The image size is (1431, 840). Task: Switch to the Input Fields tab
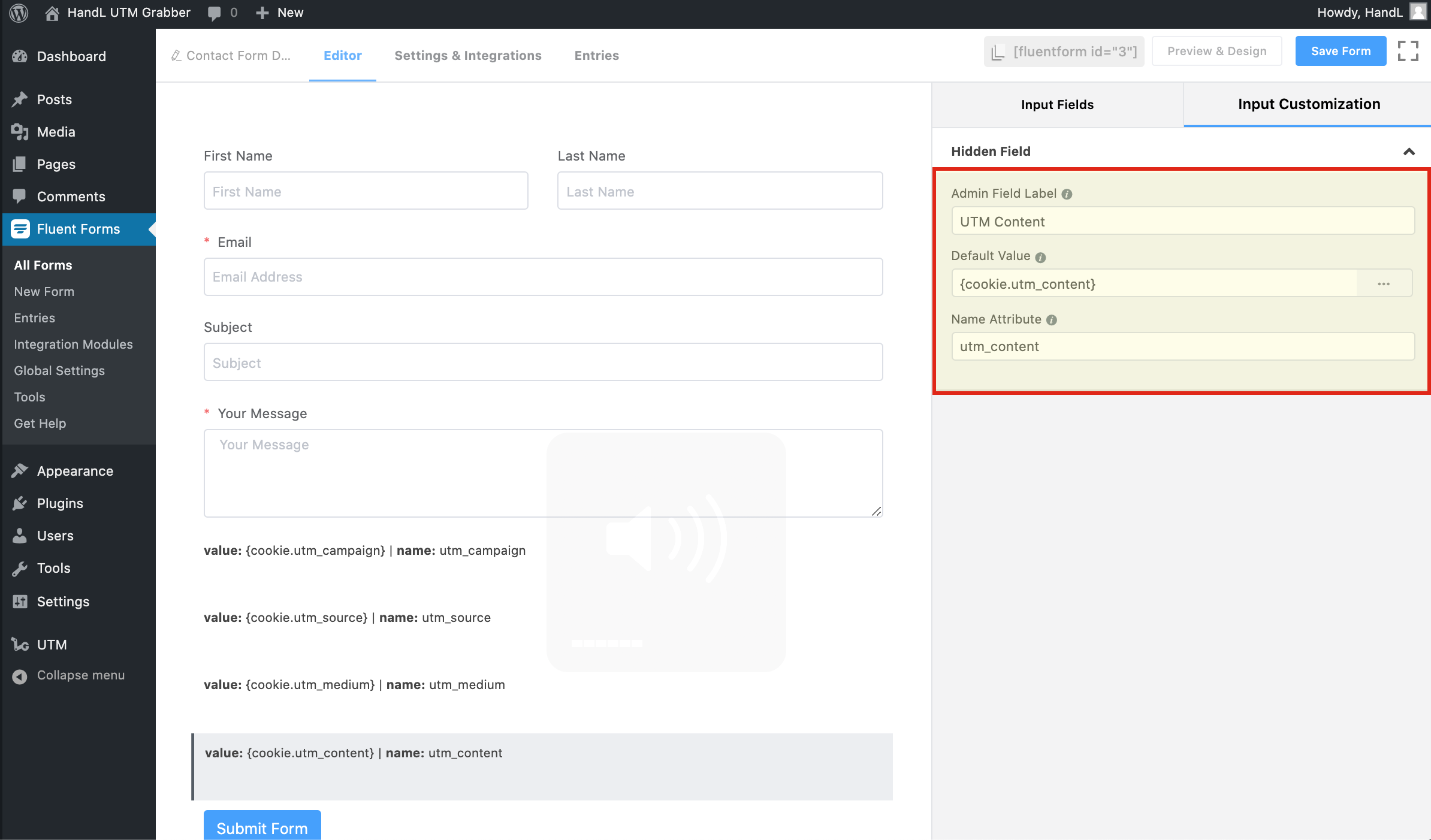1057,105
